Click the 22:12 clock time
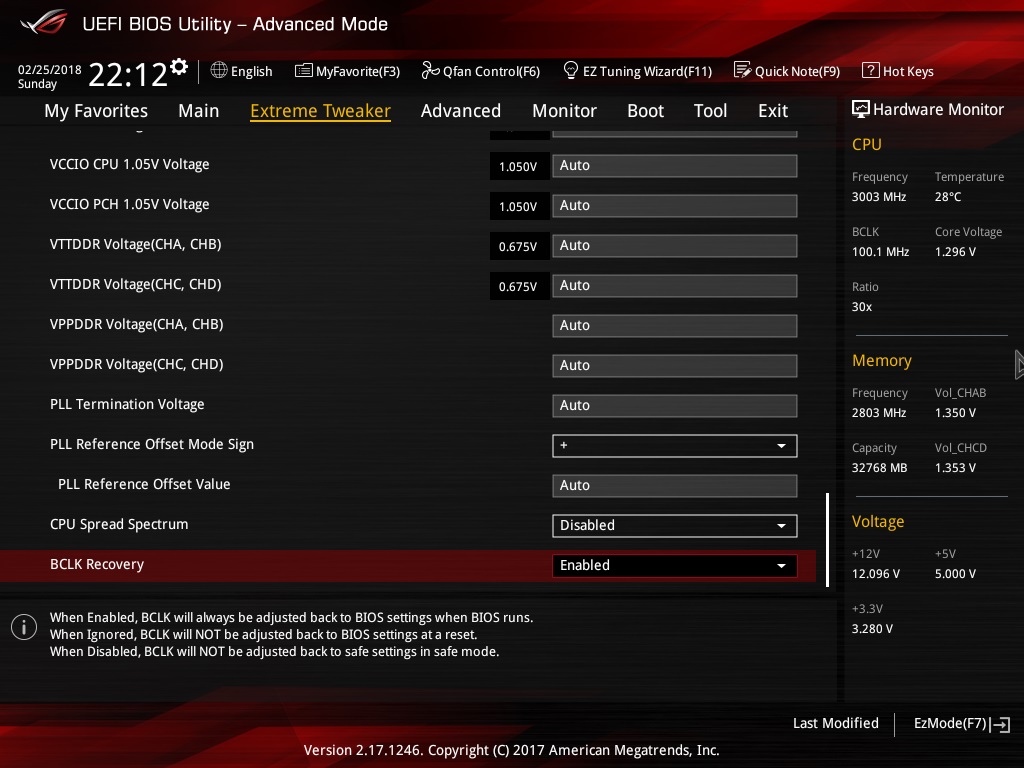1024x768 pixels. [x=128, y=74]
